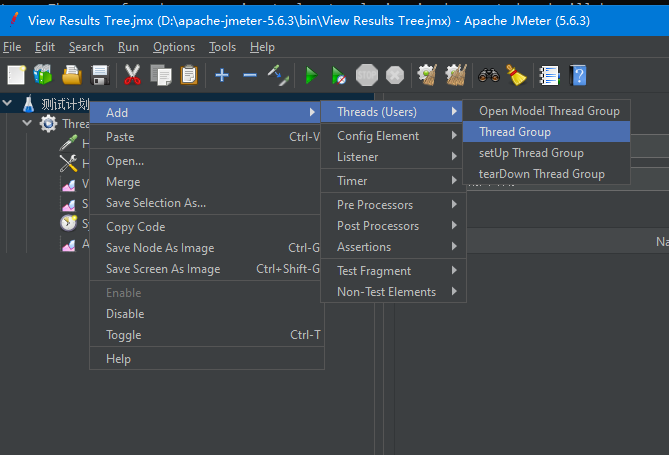
Task: Select Threads (Users) menu entry
Action: point(391,112)
